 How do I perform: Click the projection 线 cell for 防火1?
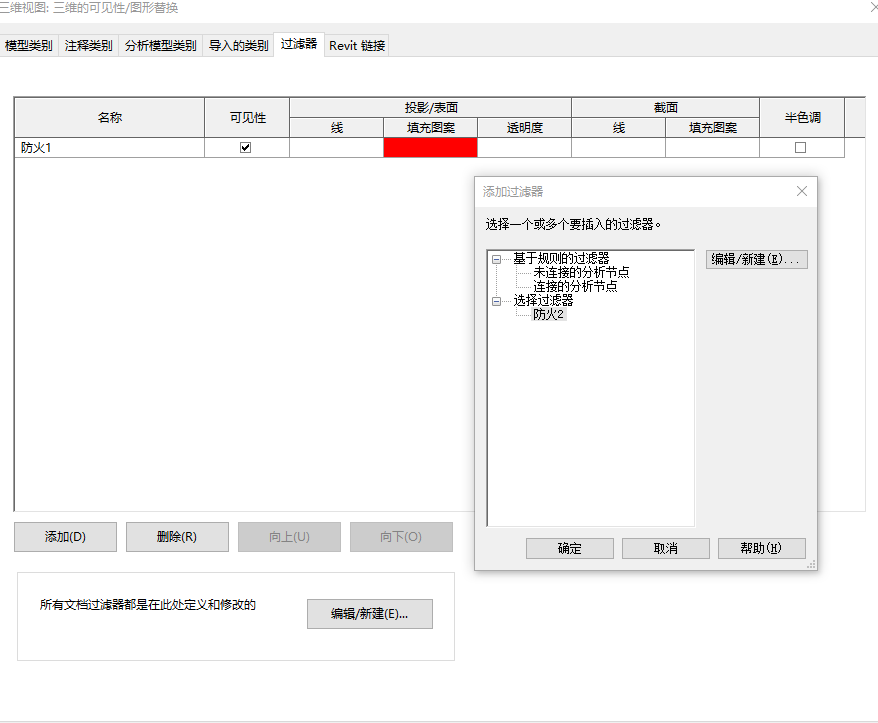click(337, 148)
